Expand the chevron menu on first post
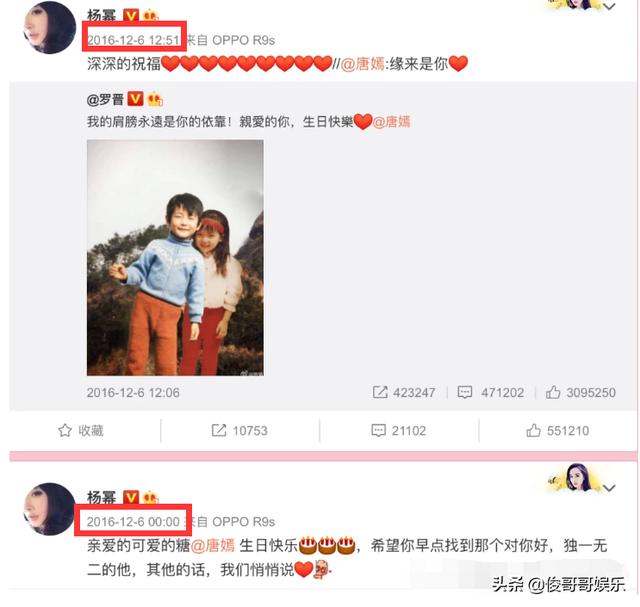The width and height of the screenshot is (640, 607). (609, 7)
